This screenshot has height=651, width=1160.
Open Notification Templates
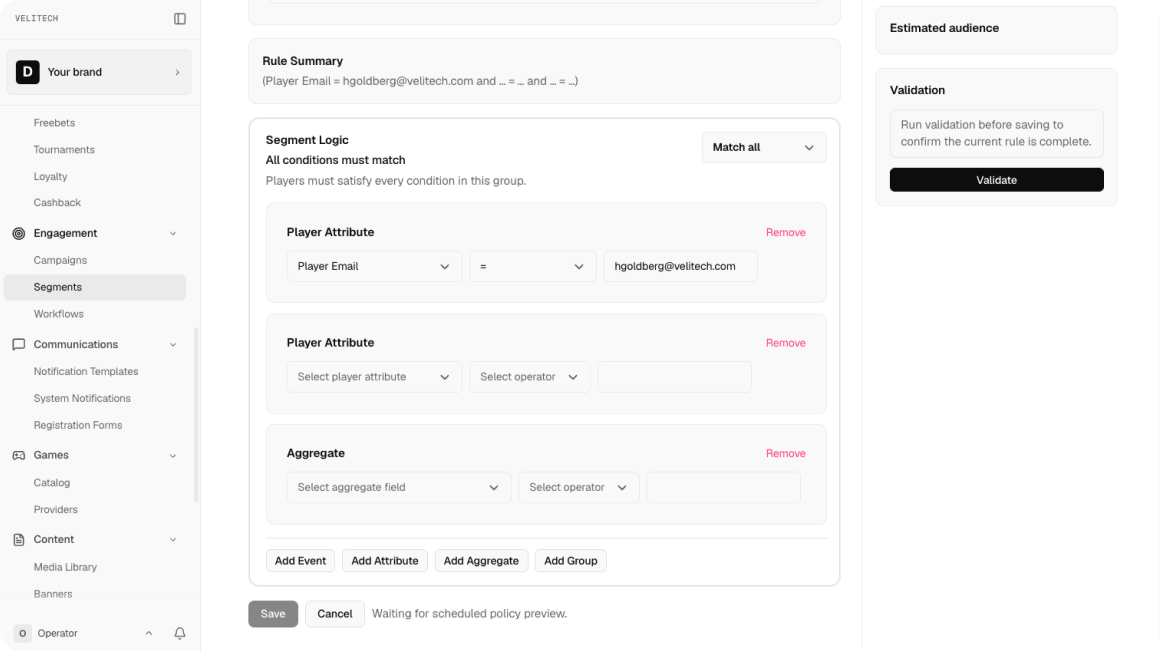tap(86, 371)
